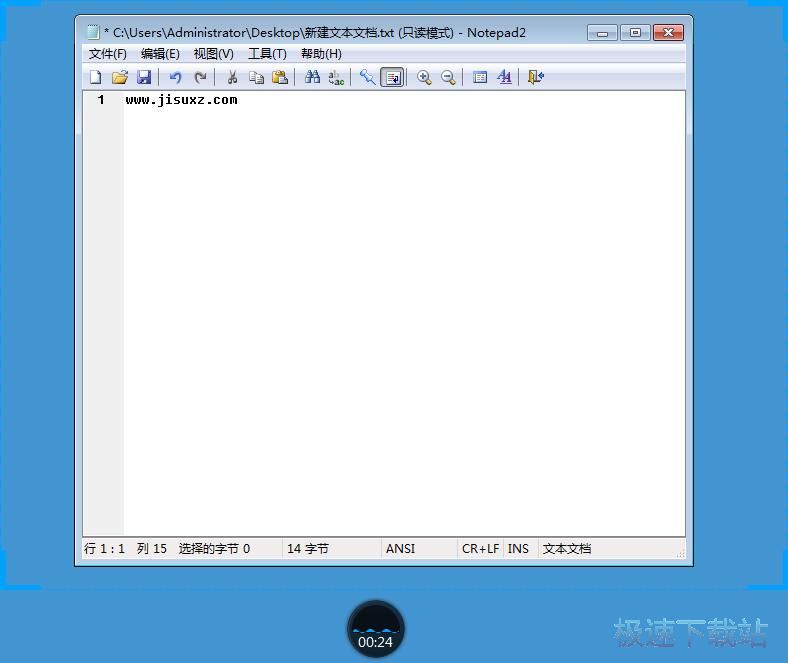Undo the last edit
This screenshot has height=663, width=788.
[175, 77]
